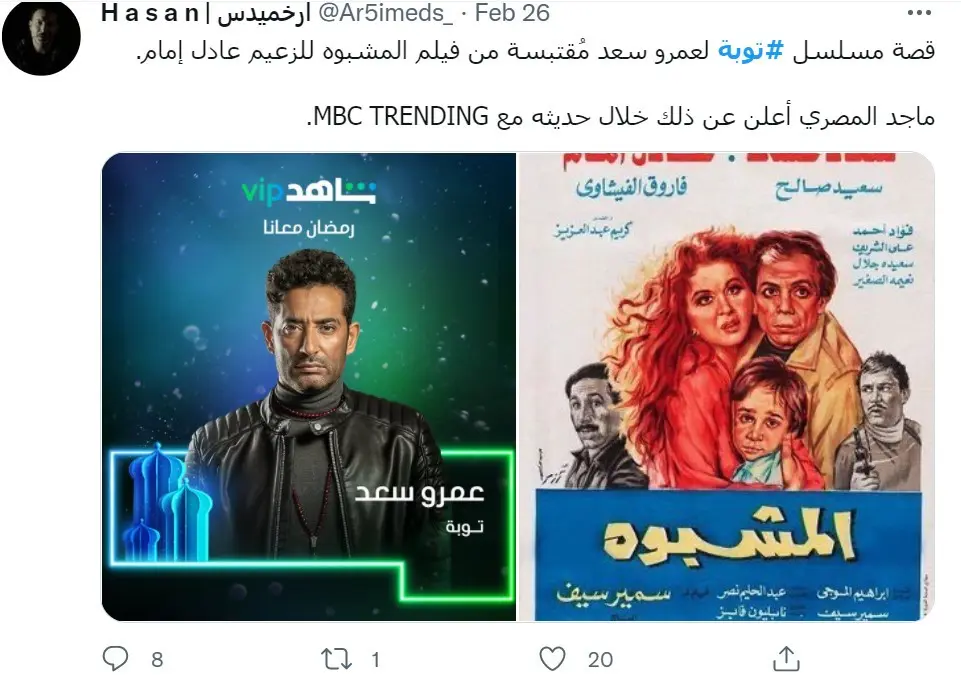Click the display name Hasan ارخميدس

pyautogui.click(x=206, y=13)
